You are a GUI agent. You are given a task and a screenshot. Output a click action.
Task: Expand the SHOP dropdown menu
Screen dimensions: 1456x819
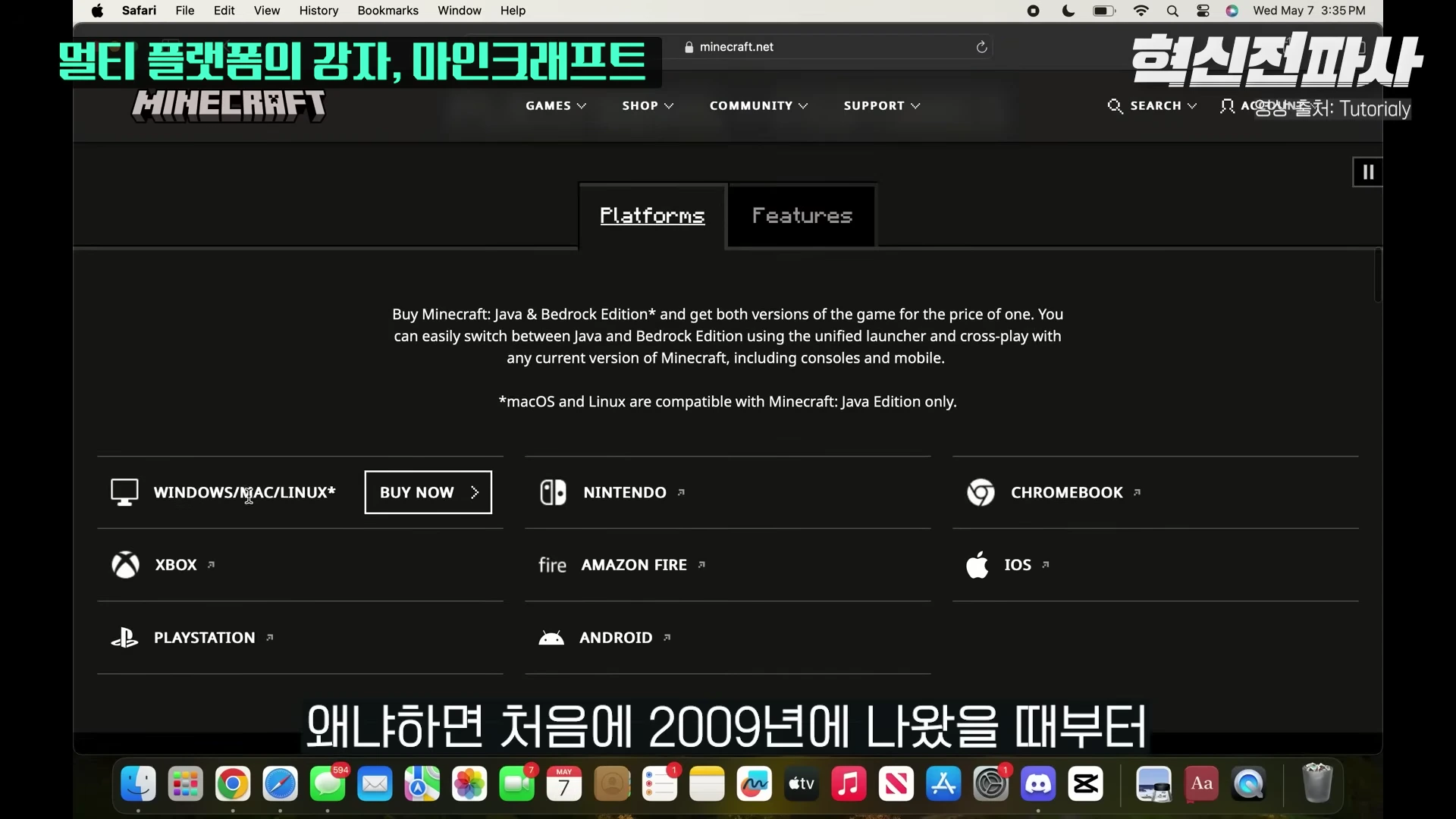click(x=648, y=105)
